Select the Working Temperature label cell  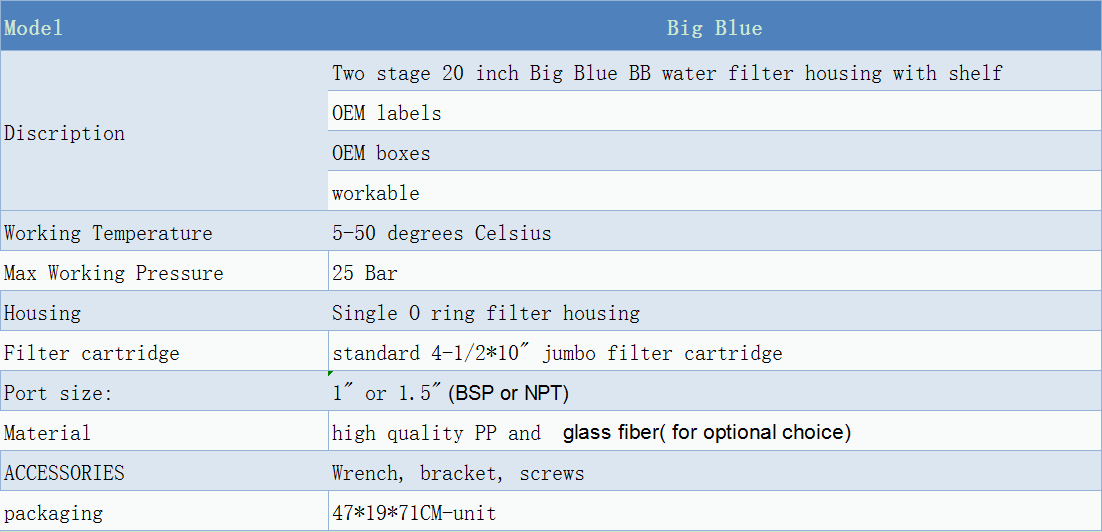pos(164,231)
